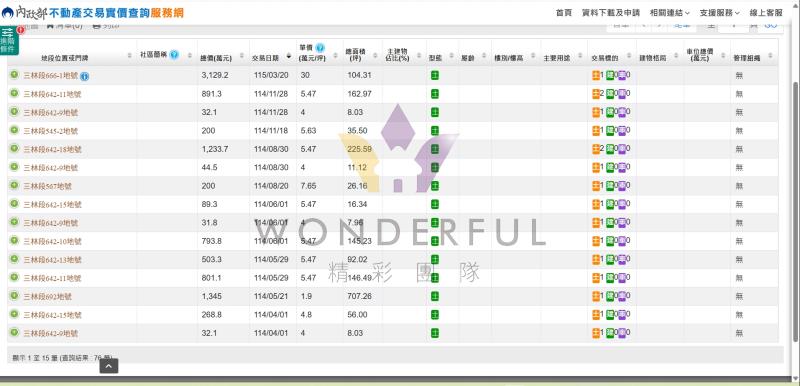Open 線上客服 in the top navigation
The image size is (800, 386).
click(766, 13)
